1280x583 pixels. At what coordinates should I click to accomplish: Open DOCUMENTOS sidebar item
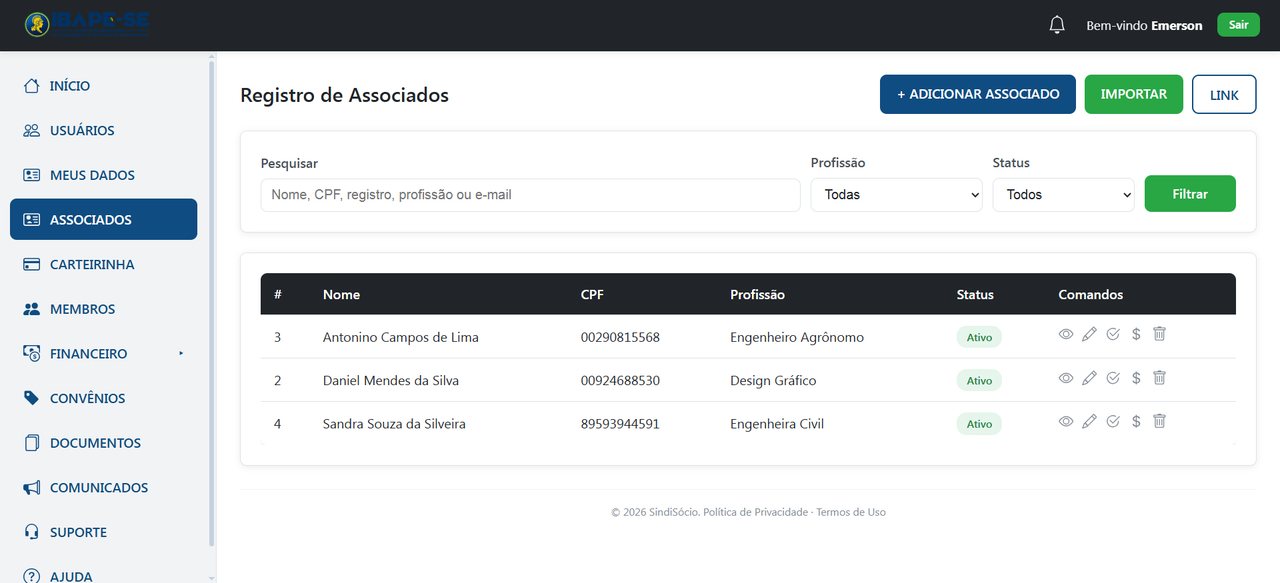pyautogui.click(x=103, y=443)
